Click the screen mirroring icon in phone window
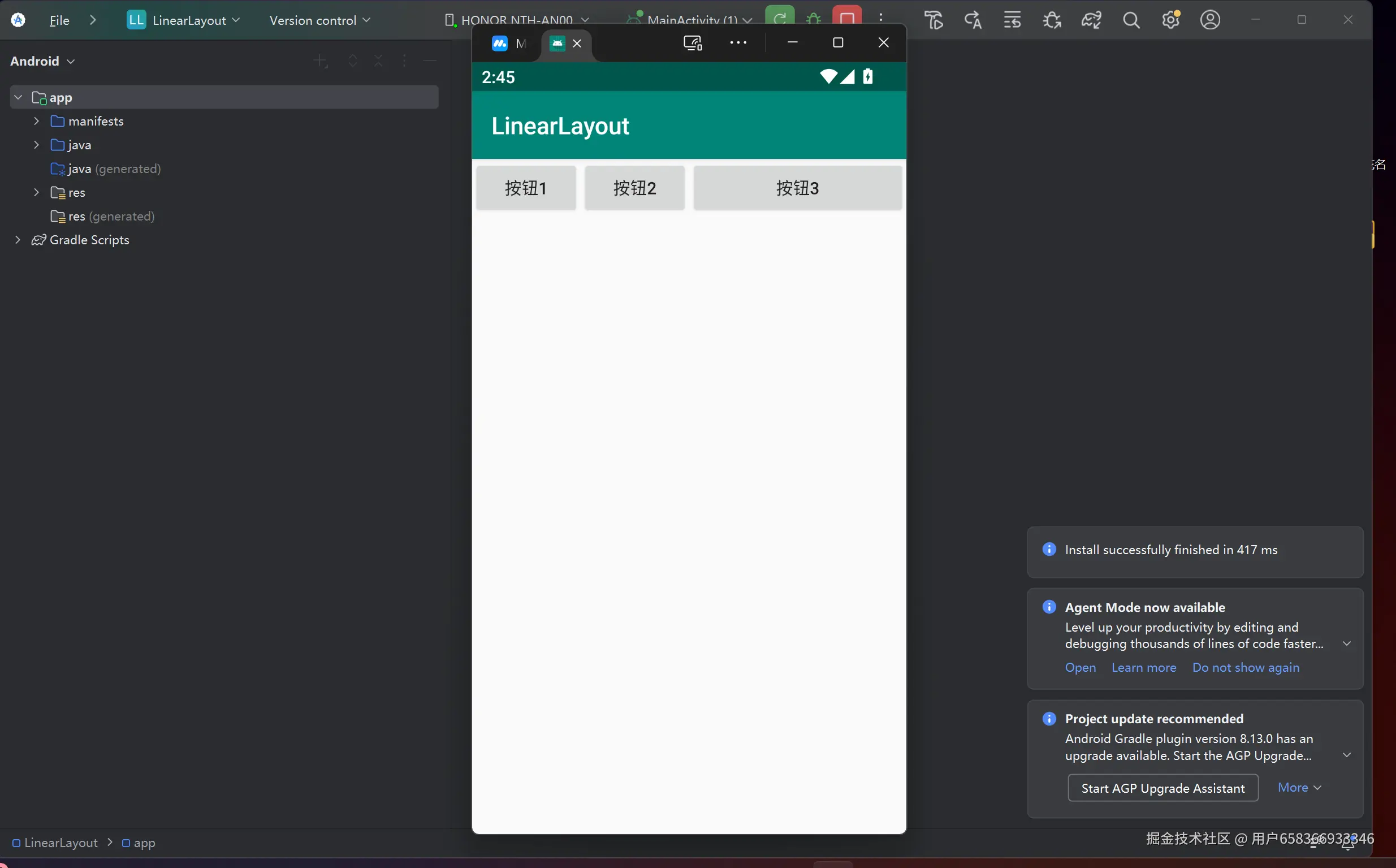Image resolution: width=1396 pixels, height=868 pixels. (x=693, y=43)
